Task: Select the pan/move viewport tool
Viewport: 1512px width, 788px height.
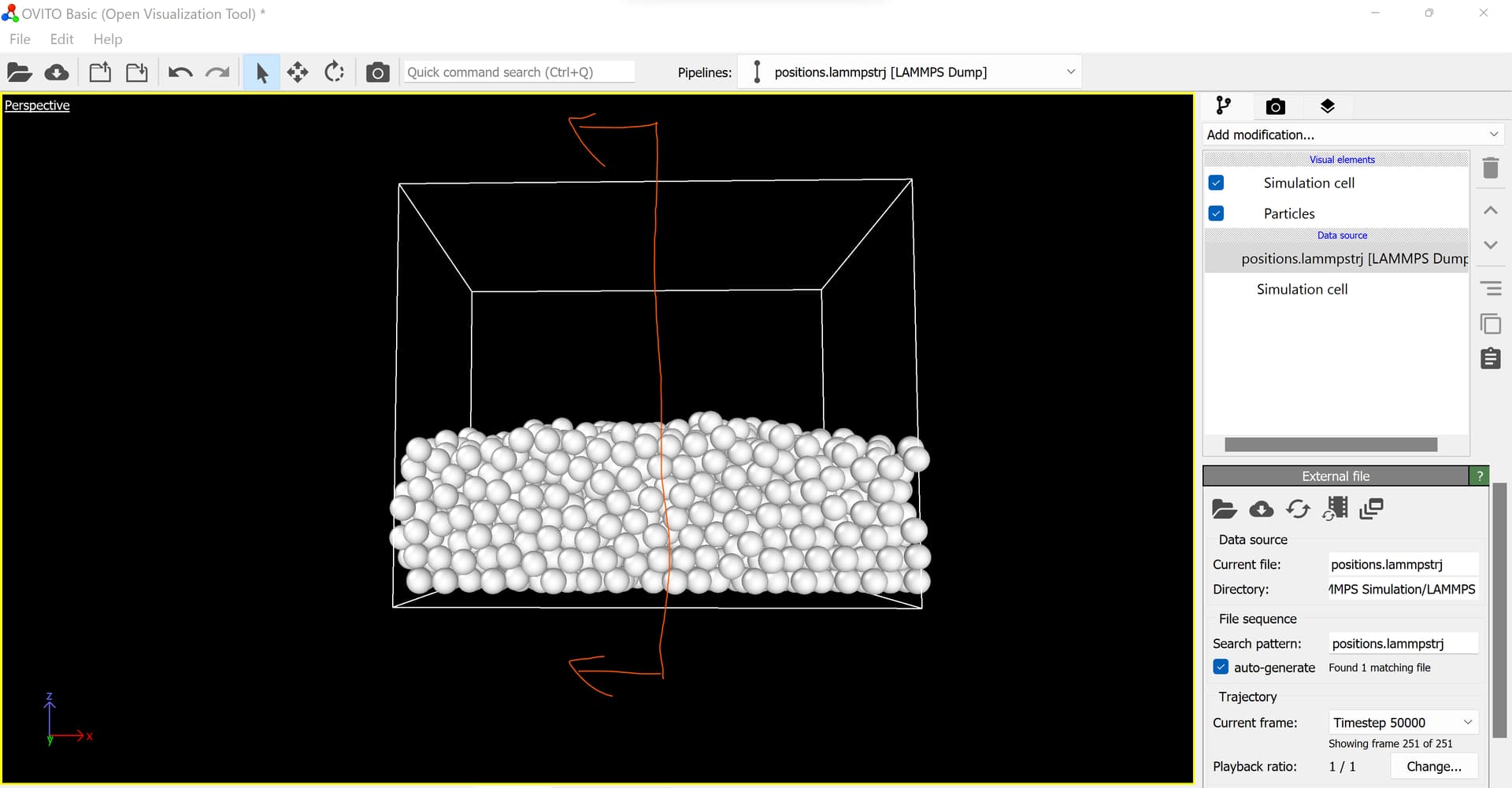Action: [x=298, y=72]
